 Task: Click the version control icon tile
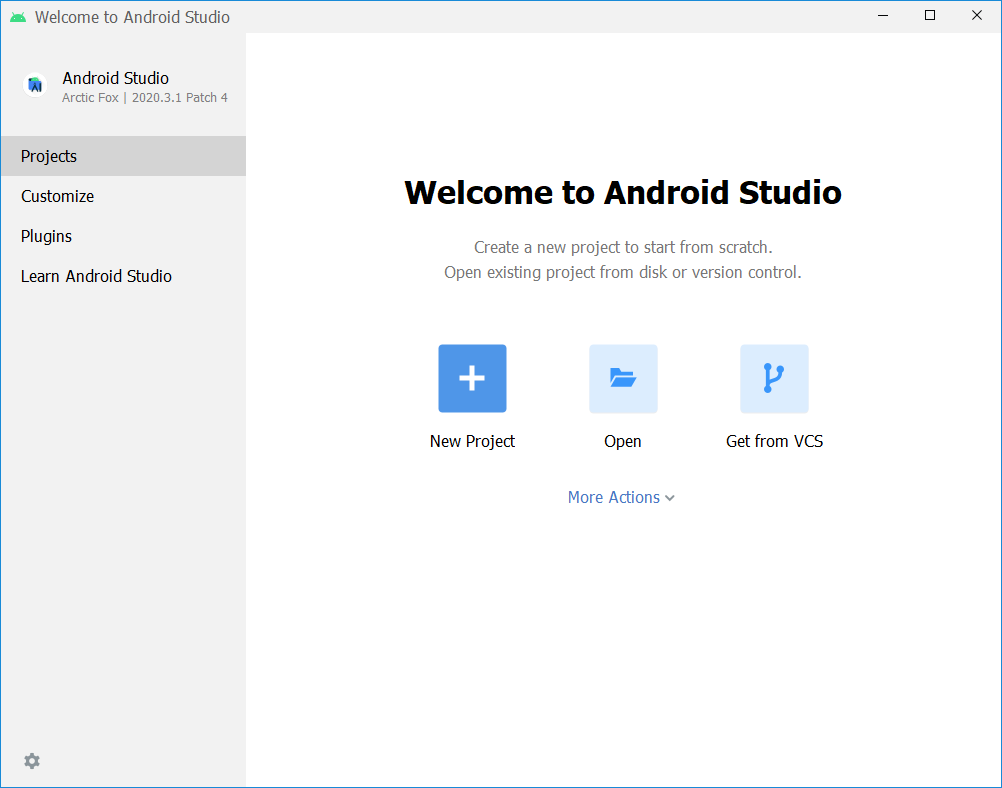pyautogui.click(x=774, y=378)
